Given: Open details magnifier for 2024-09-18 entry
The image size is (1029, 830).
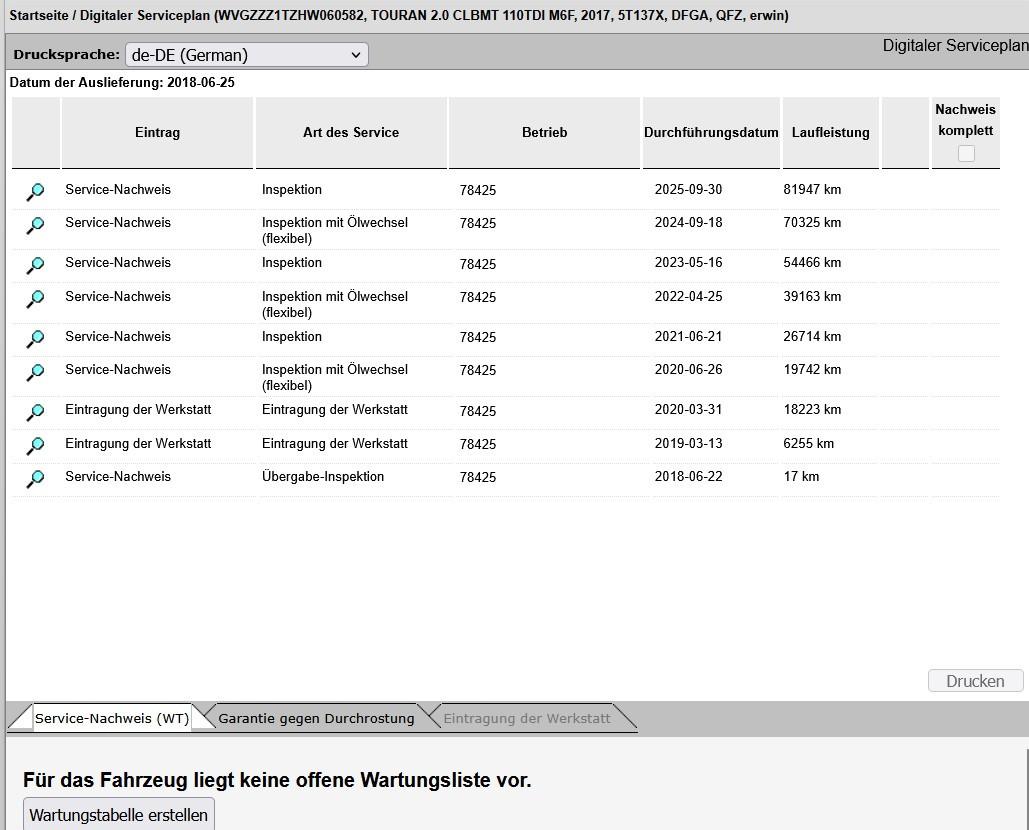Looking at the screenshot, I should [35, 225].
